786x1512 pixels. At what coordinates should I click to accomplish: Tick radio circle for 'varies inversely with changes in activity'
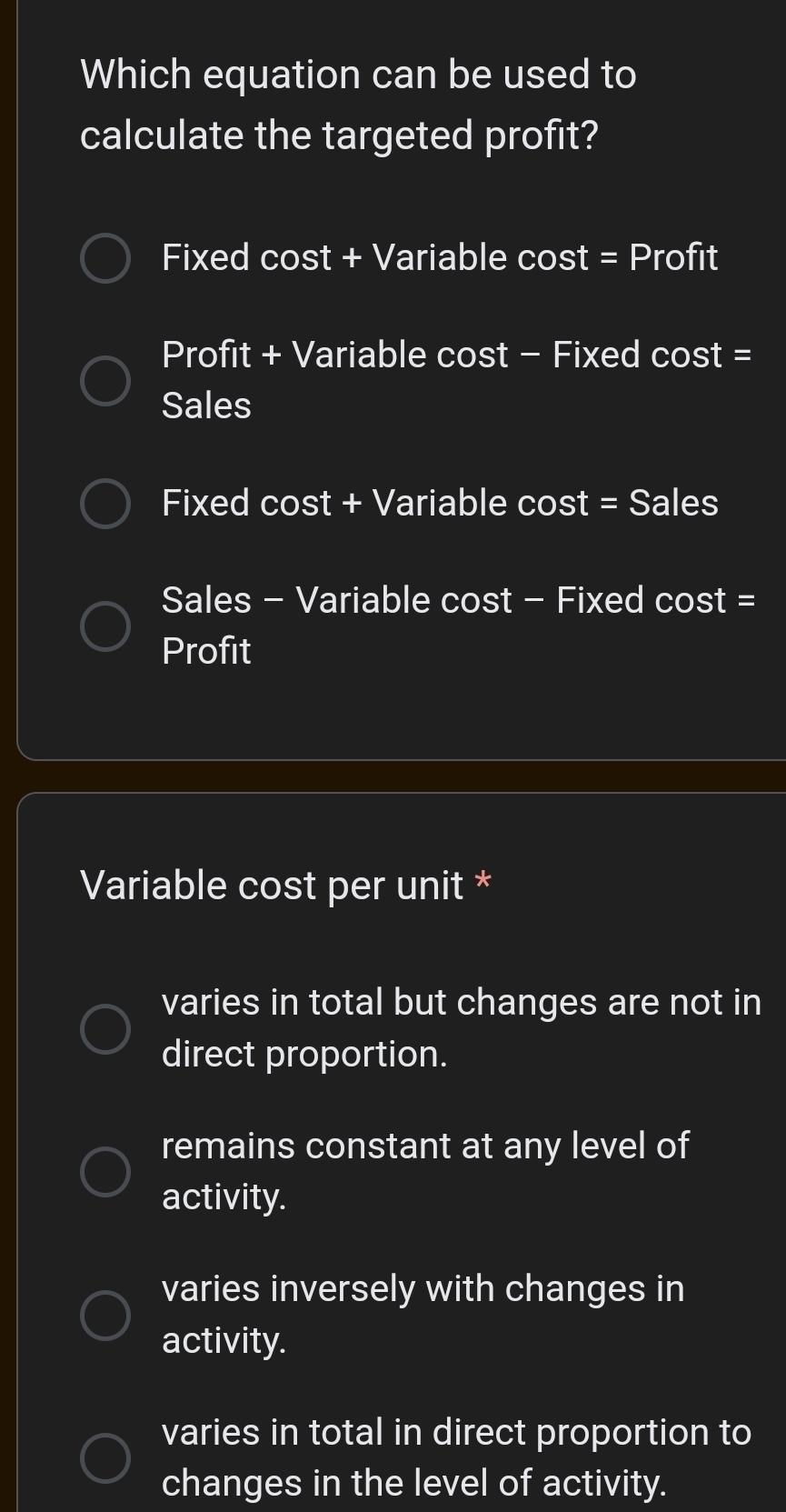coord(105,1315)
